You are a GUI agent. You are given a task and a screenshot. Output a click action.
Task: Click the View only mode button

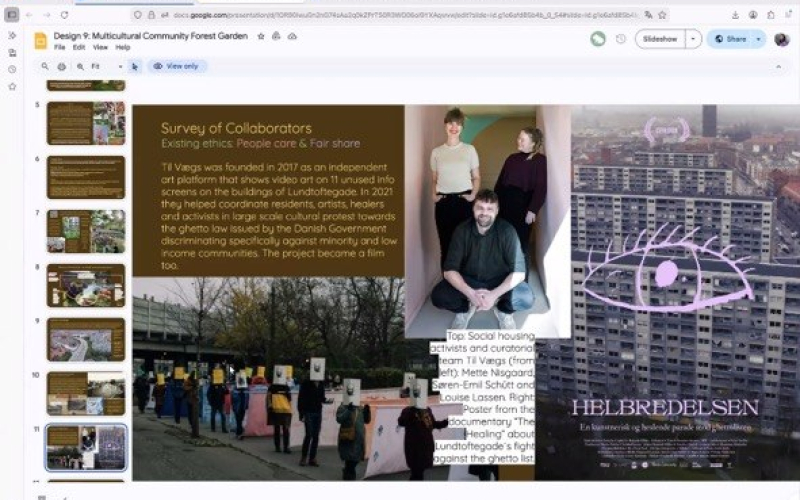pos(177,66)
